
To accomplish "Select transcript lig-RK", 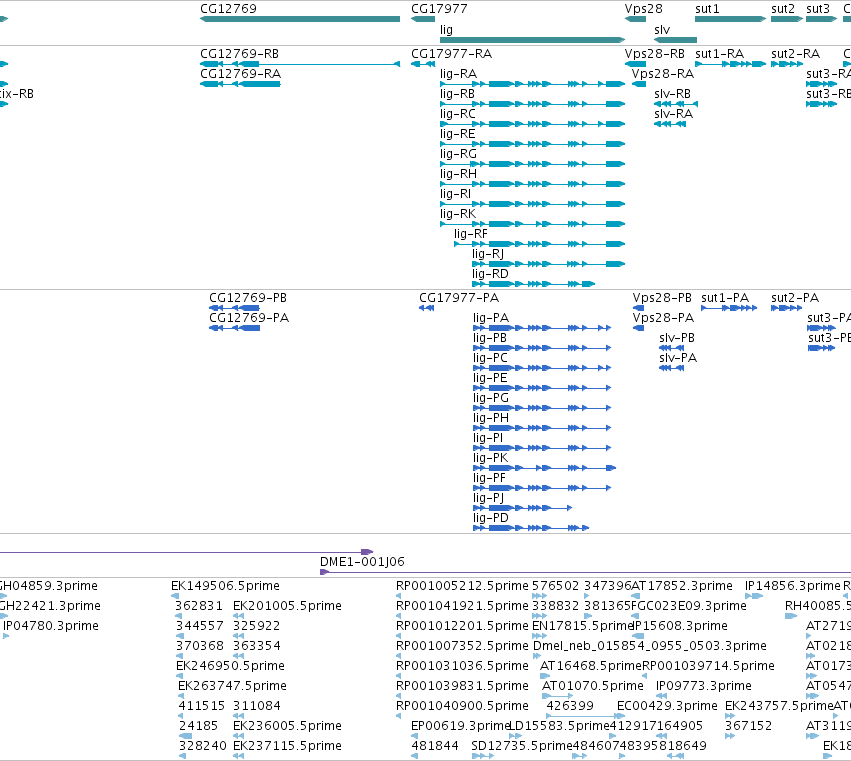I will click(532, 224).
